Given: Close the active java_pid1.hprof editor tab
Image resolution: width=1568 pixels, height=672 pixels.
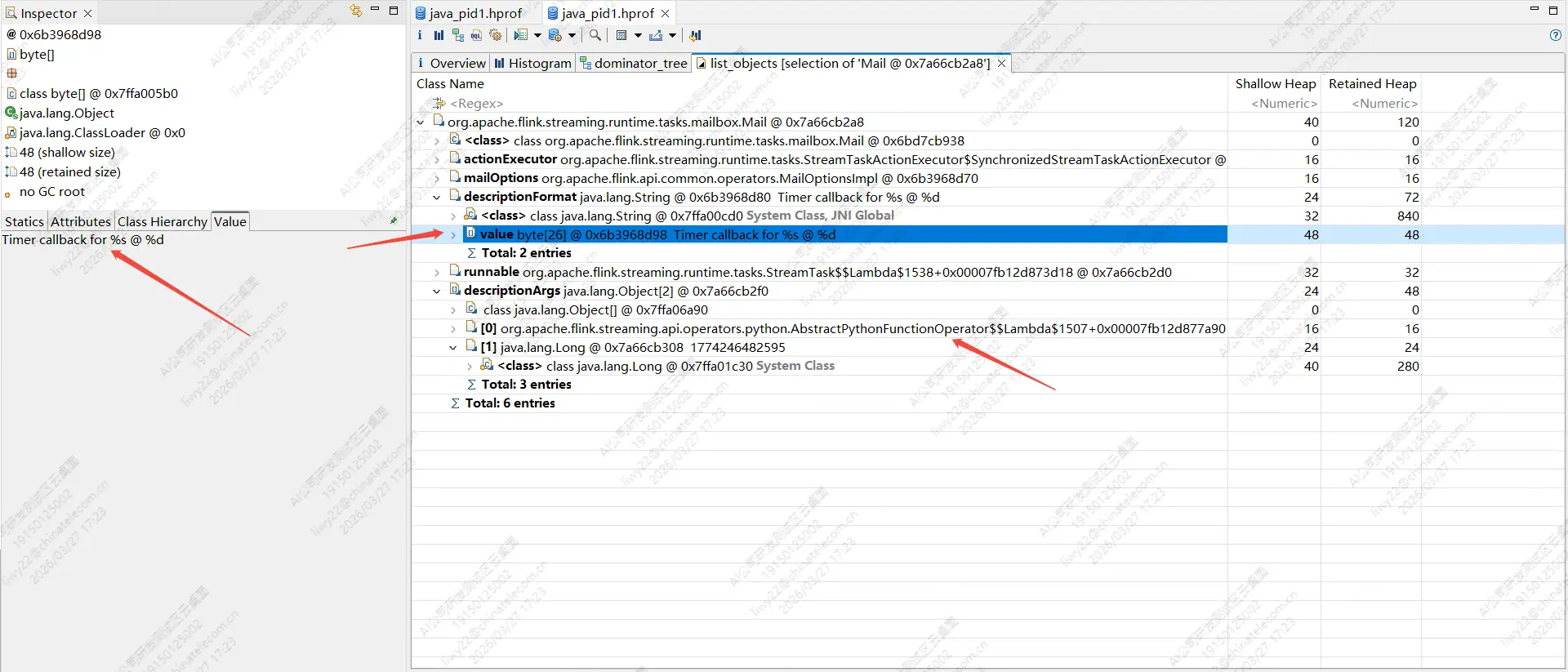Looking at the screenshot, I should click(x=665, y=13).
